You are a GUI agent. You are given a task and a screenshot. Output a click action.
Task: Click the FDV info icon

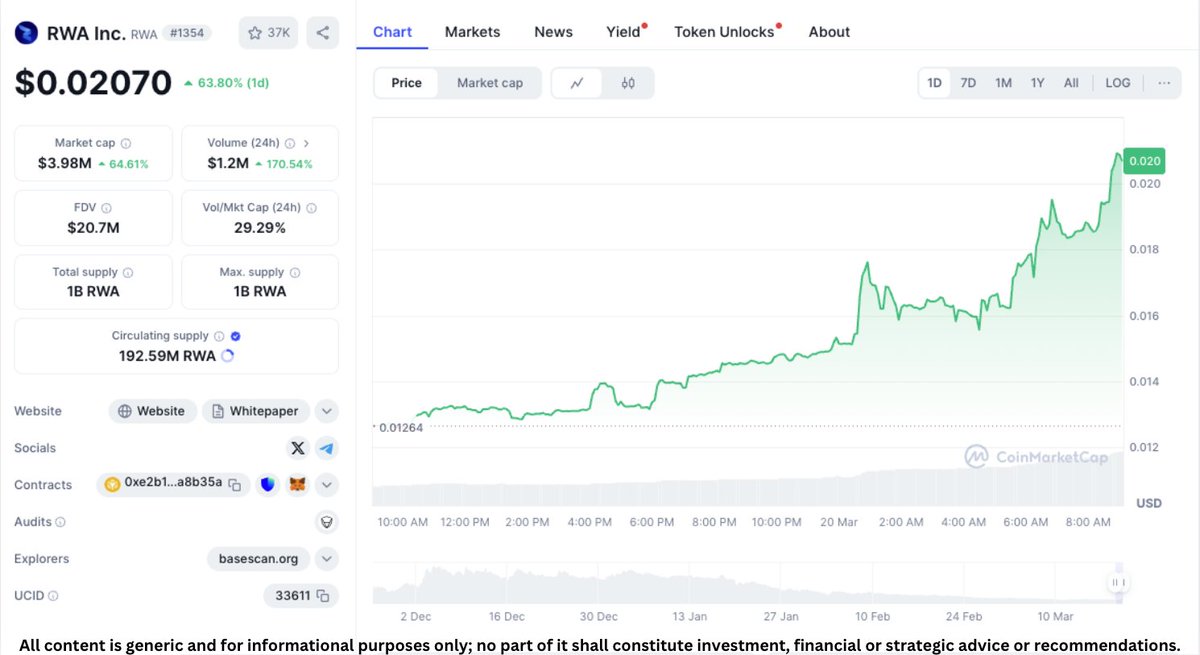point(106,208)
